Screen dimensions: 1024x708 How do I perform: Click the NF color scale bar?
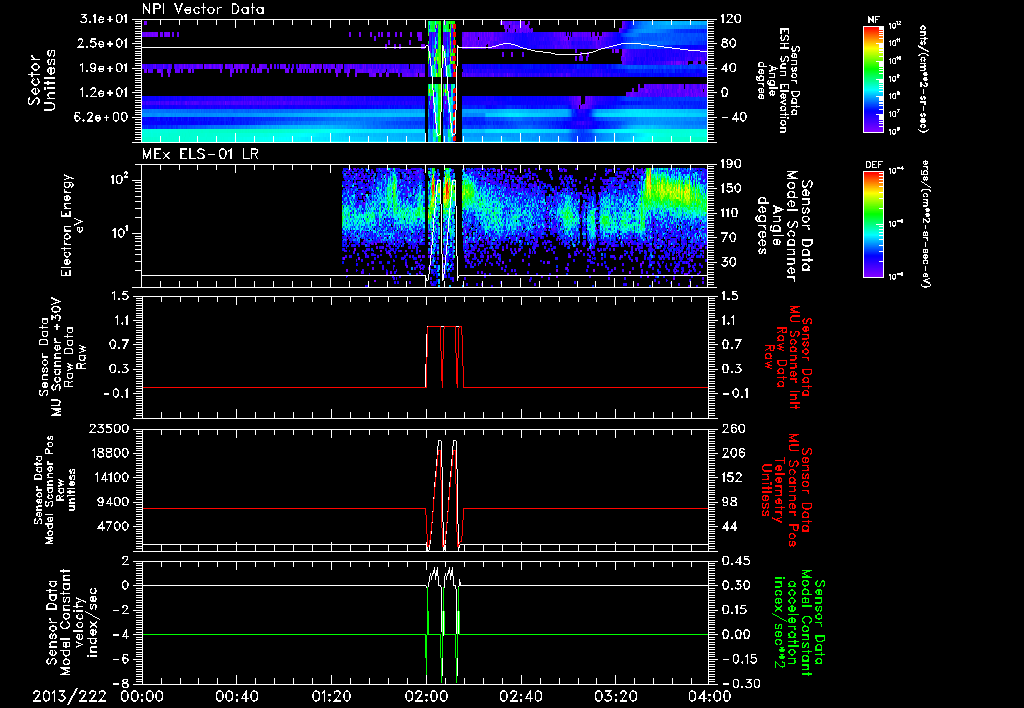click(874, 78)
